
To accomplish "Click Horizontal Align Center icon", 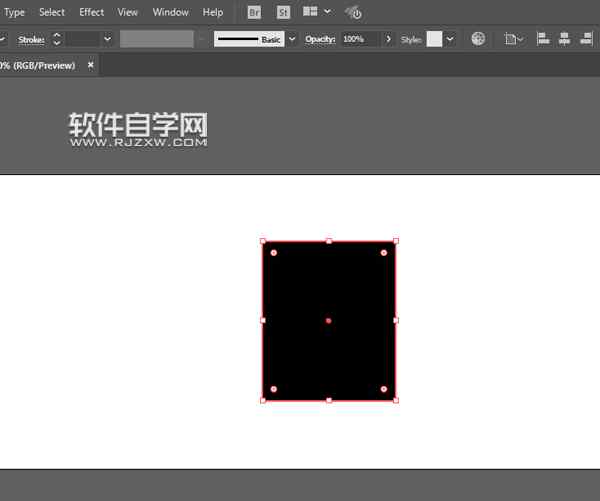I will click(564, 39).
